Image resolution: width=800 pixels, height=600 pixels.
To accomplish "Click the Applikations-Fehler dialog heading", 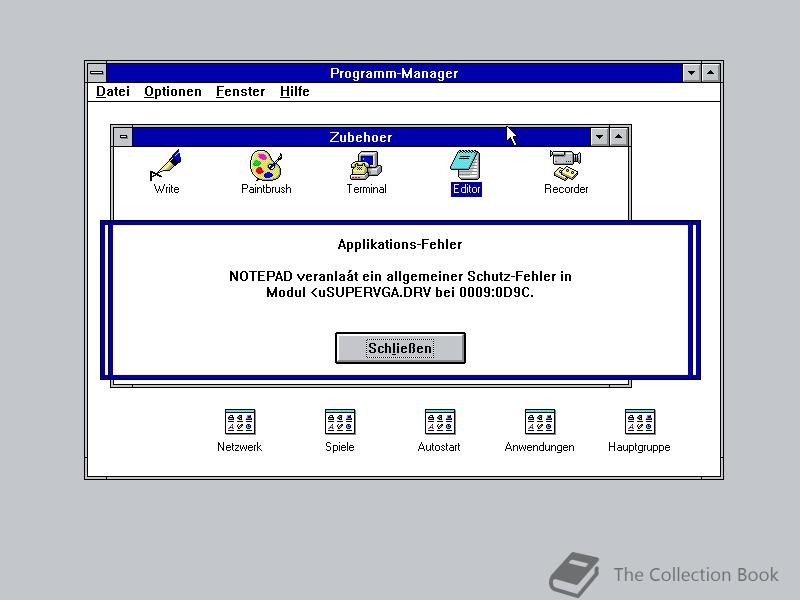I will 400,244.
